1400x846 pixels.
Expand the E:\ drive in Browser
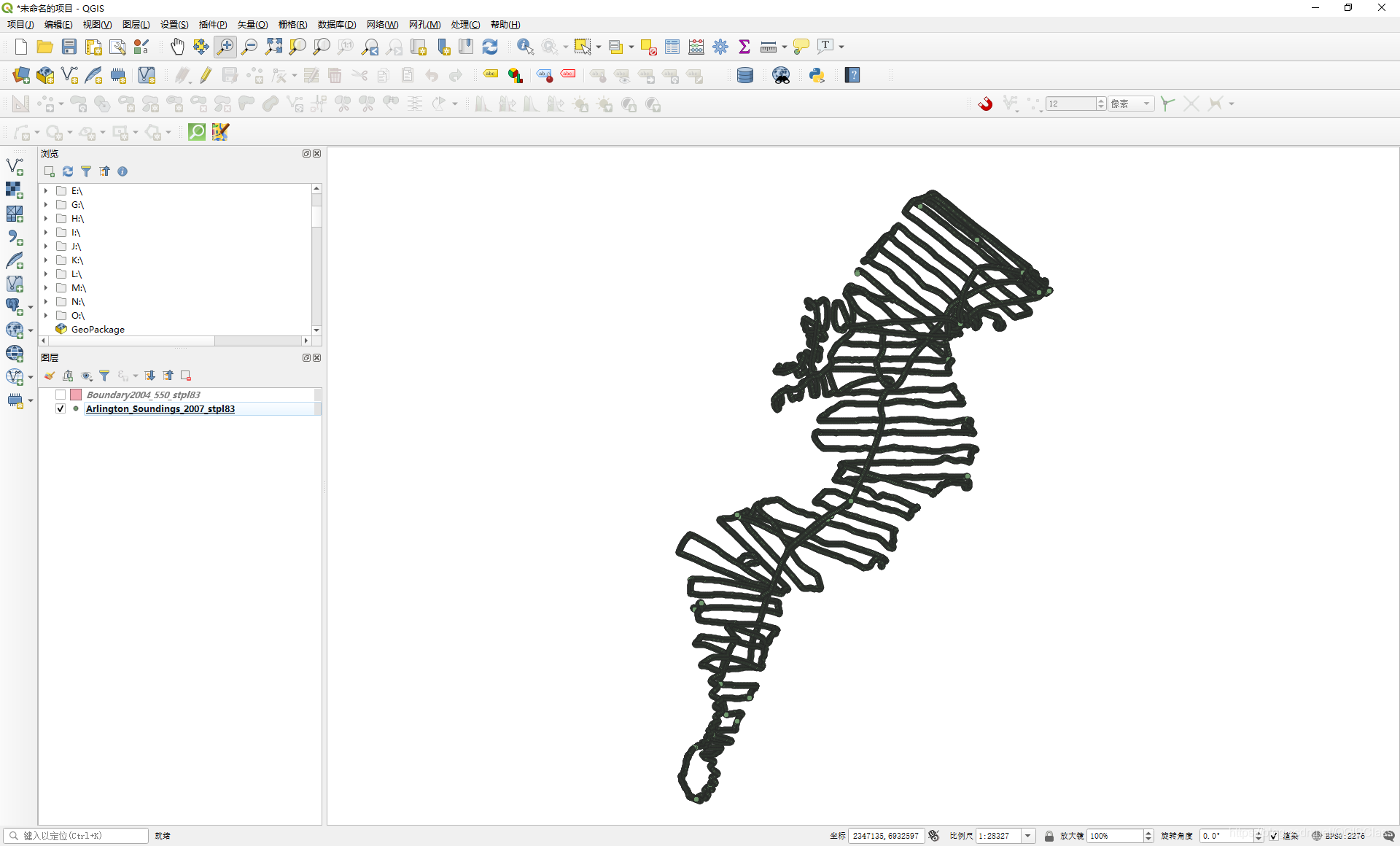click(x=45, y=191)
